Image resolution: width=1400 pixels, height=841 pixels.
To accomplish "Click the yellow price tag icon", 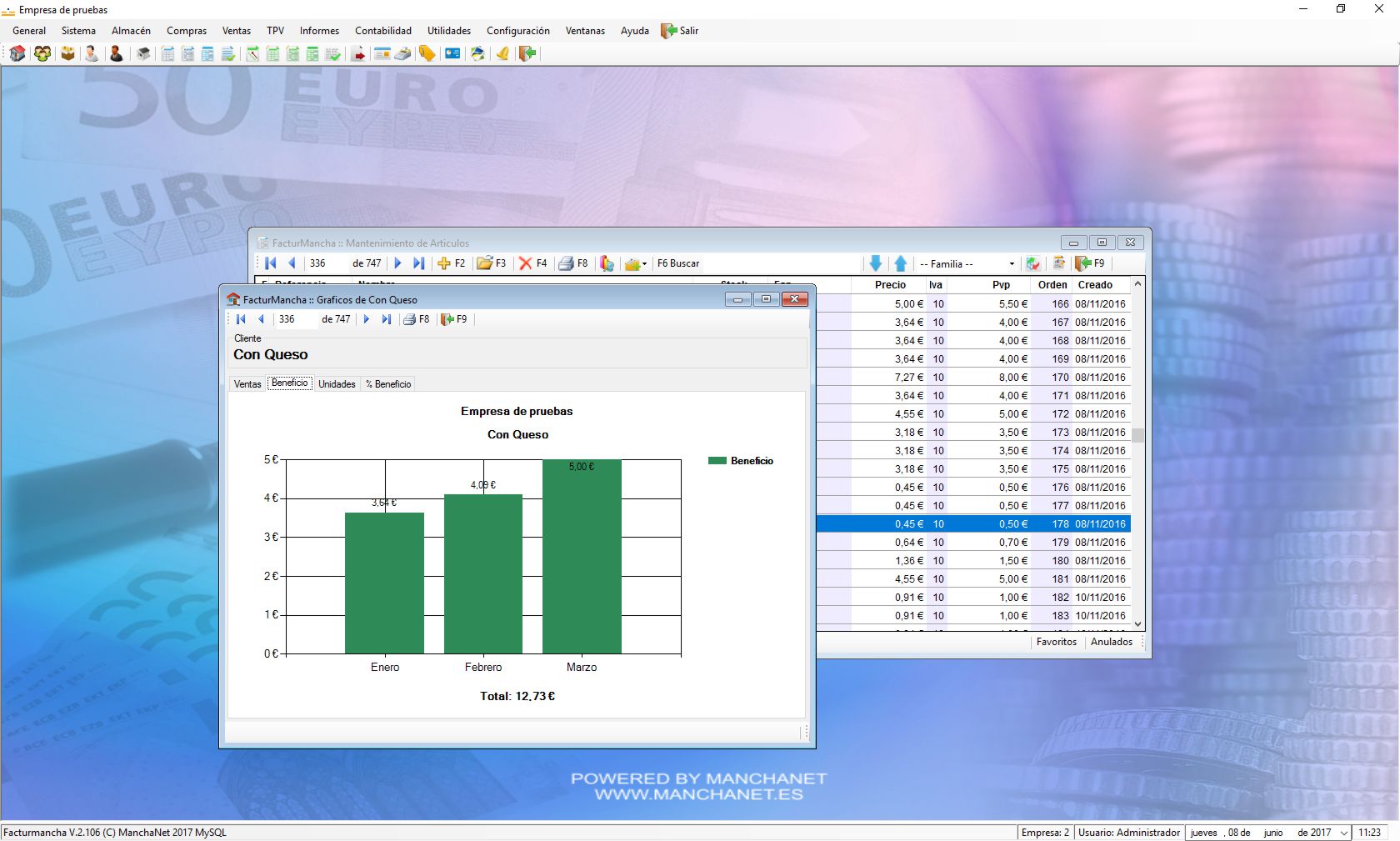I will [427, 54].
